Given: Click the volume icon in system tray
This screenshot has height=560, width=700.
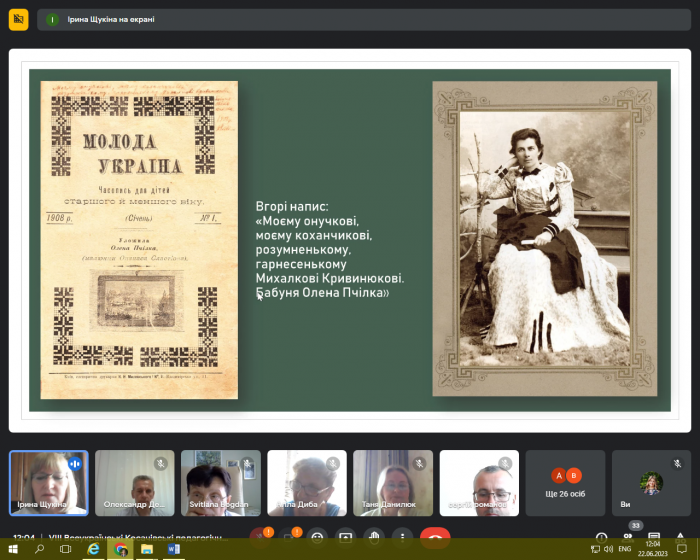Looking at the screenshot, I should 608,549.
